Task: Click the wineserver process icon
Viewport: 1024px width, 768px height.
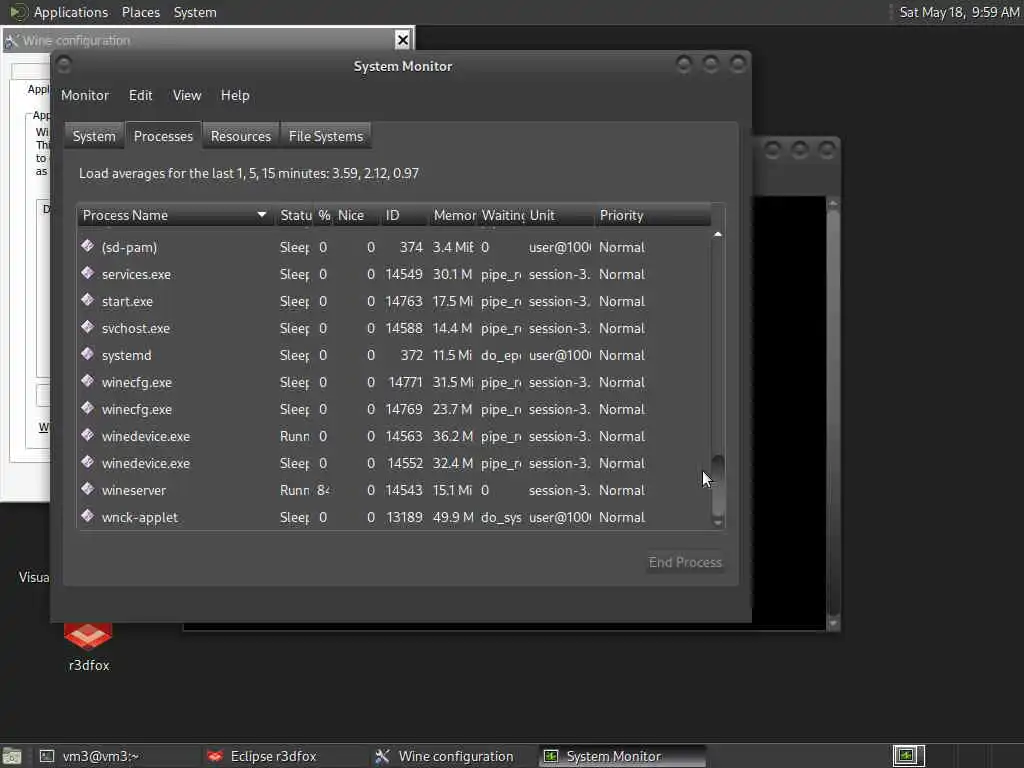Action: [x=88, y=489]
